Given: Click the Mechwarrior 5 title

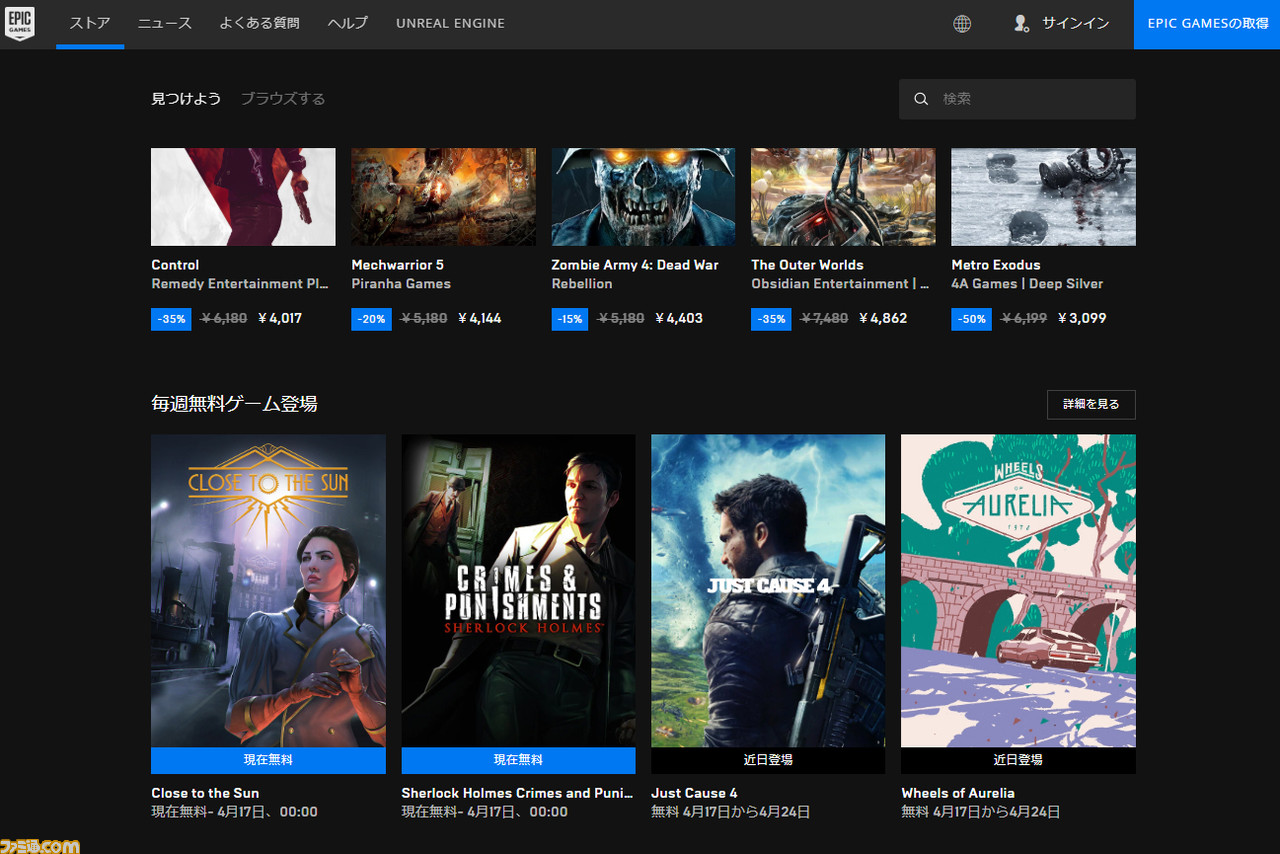Looking at the screenshot, I should click(397, 265).
